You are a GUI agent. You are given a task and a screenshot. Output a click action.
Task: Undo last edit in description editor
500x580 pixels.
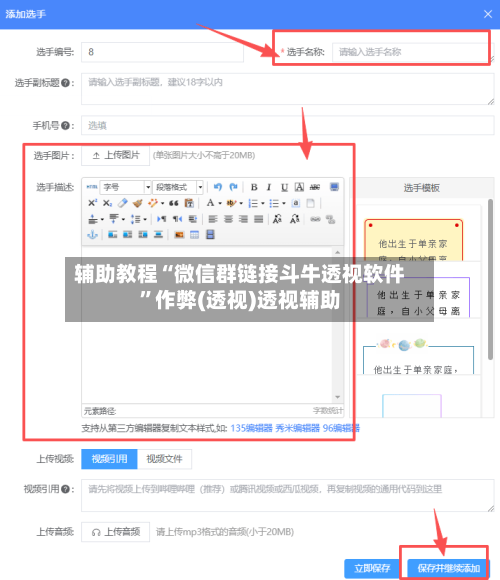(218, 187)
